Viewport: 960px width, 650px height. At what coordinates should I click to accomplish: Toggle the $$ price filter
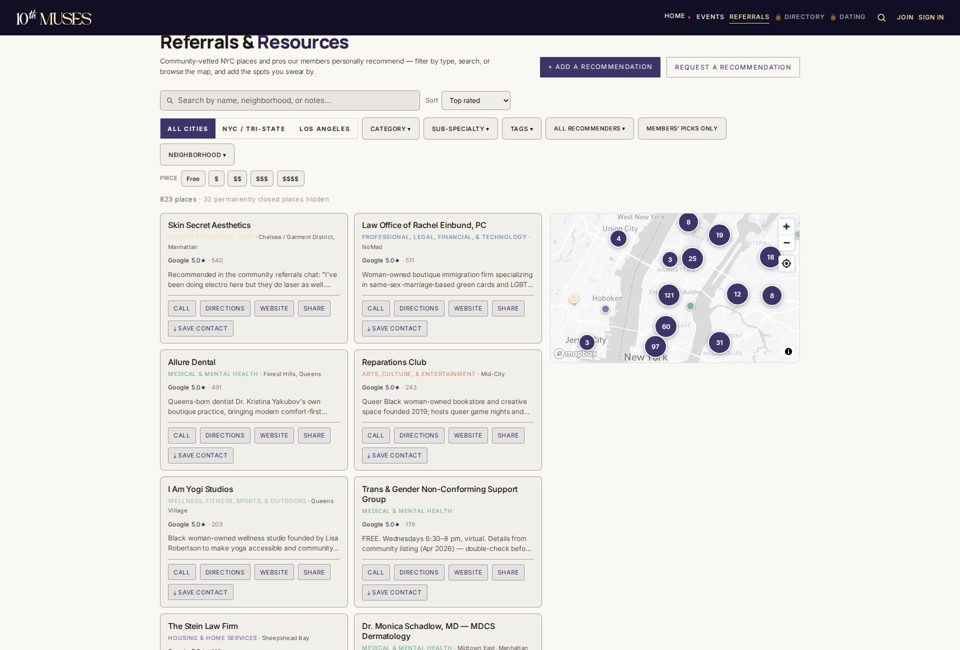click(x=237, y=179)
